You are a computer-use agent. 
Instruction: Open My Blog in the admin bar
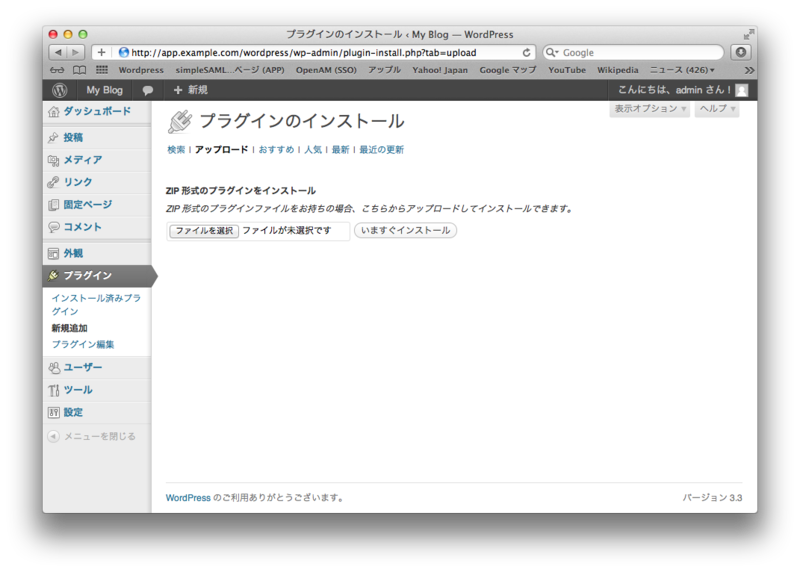[105, 90]
